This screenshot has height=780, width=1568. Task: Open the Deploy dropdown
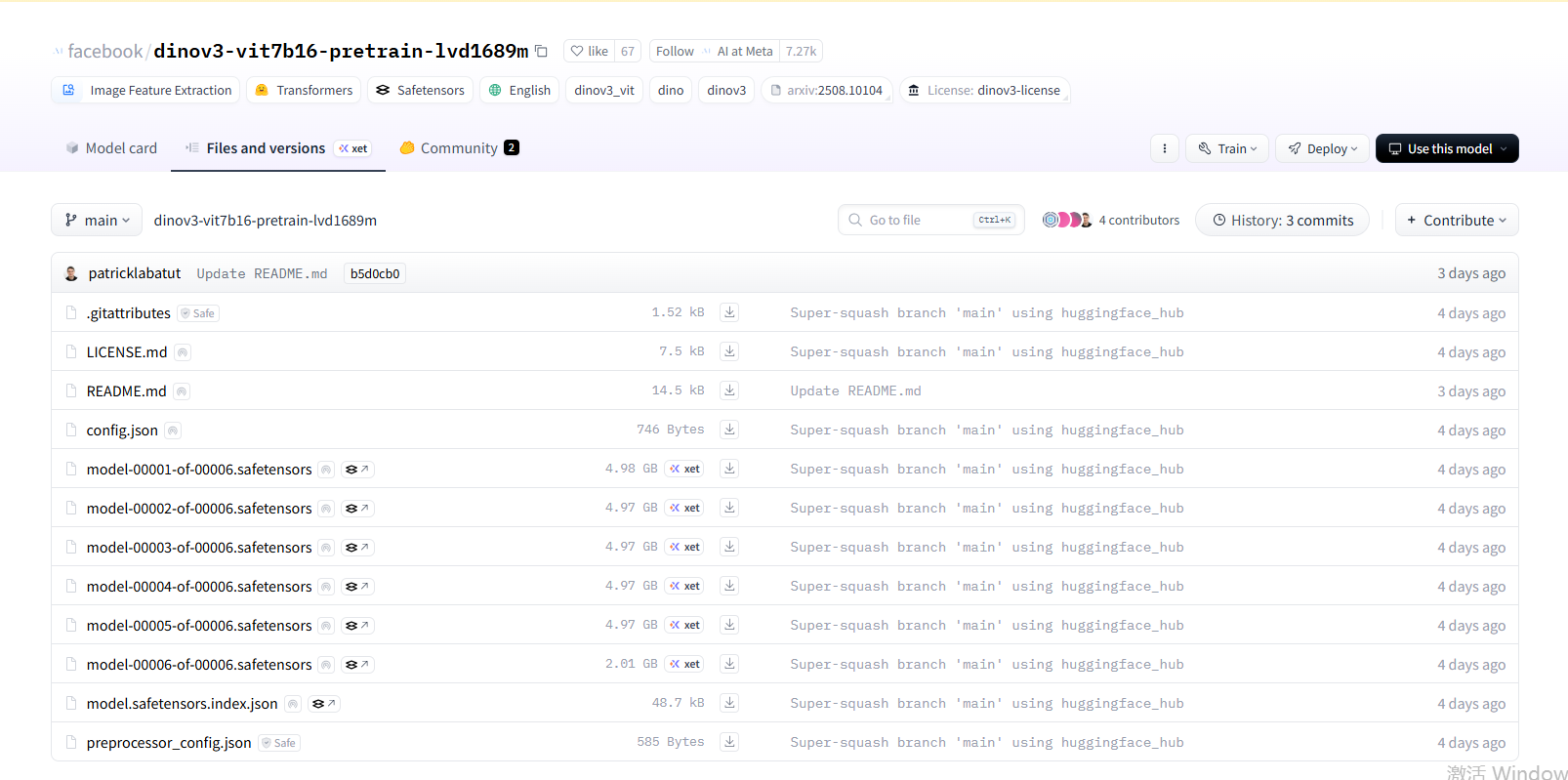click(x=1322, y=148)
